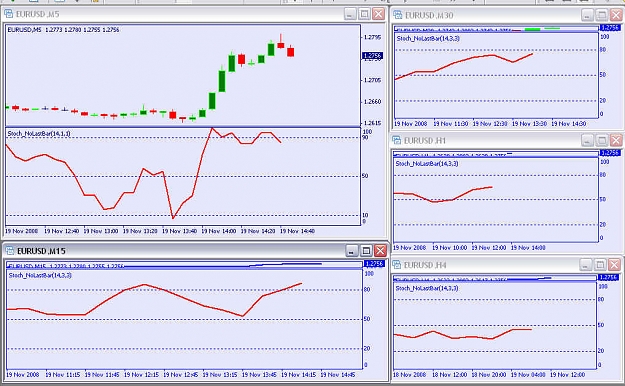Click the chart icon in EURUSD,M30 title bar
The height and width of the screenshot is (386, 625).
[397, 15]
